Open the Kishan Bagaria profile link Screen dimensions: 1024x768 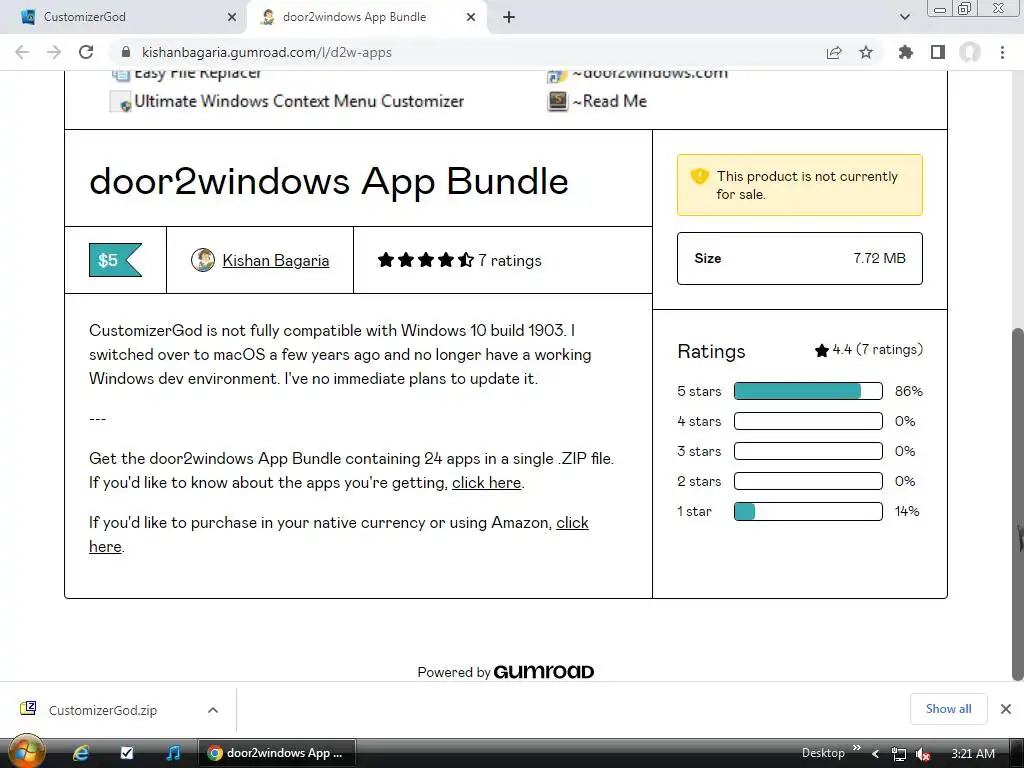[x=276, y=261]
